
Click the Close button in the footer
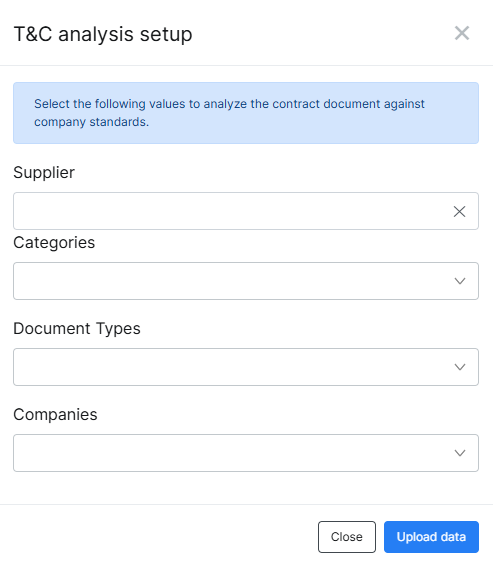[347, 537]
